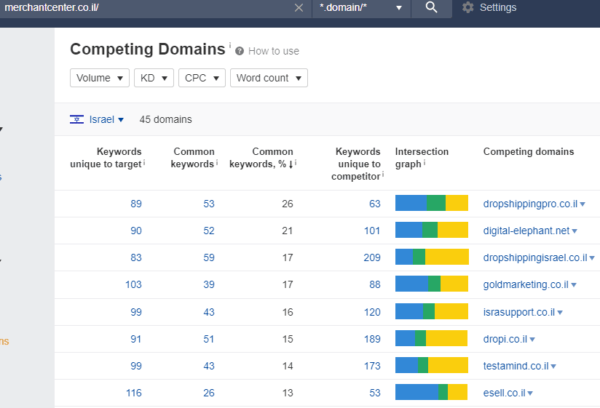Screen dimensions: 600x408
Task: Open the How to use link
Action: click(274, 51)
